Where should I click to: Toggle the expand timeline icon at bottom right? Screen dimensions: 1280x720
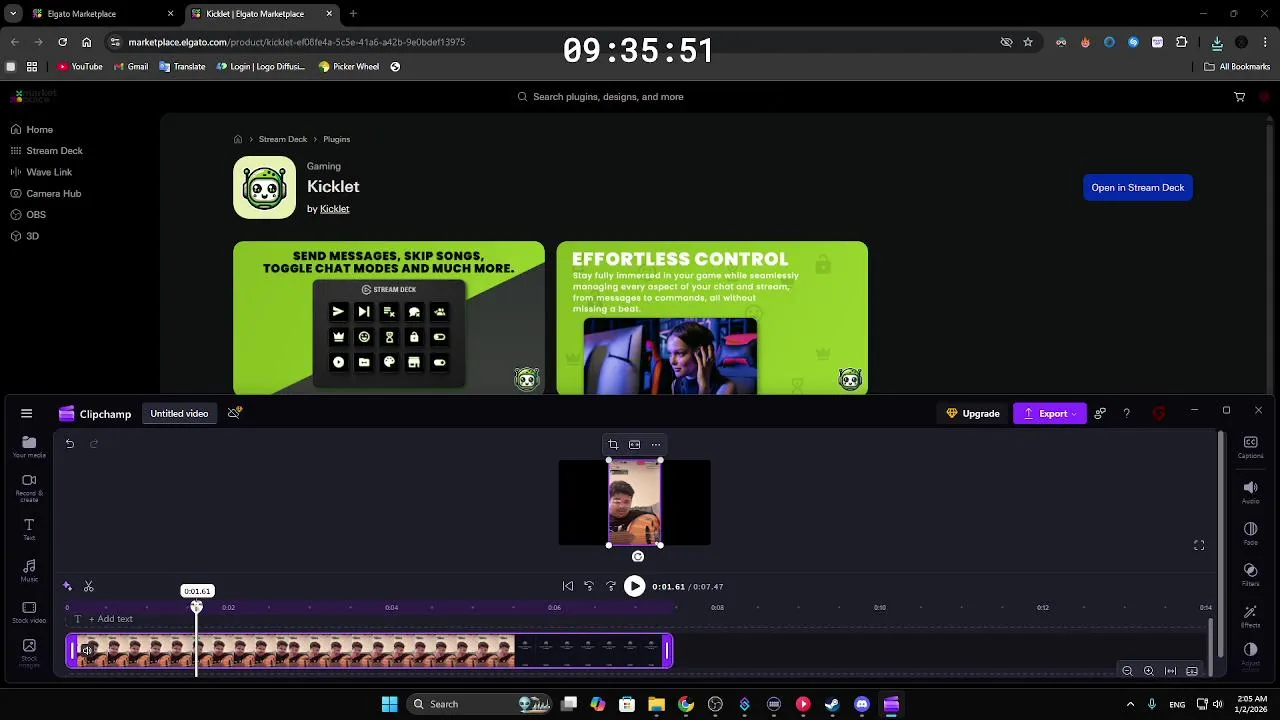tap(1192, 671)
